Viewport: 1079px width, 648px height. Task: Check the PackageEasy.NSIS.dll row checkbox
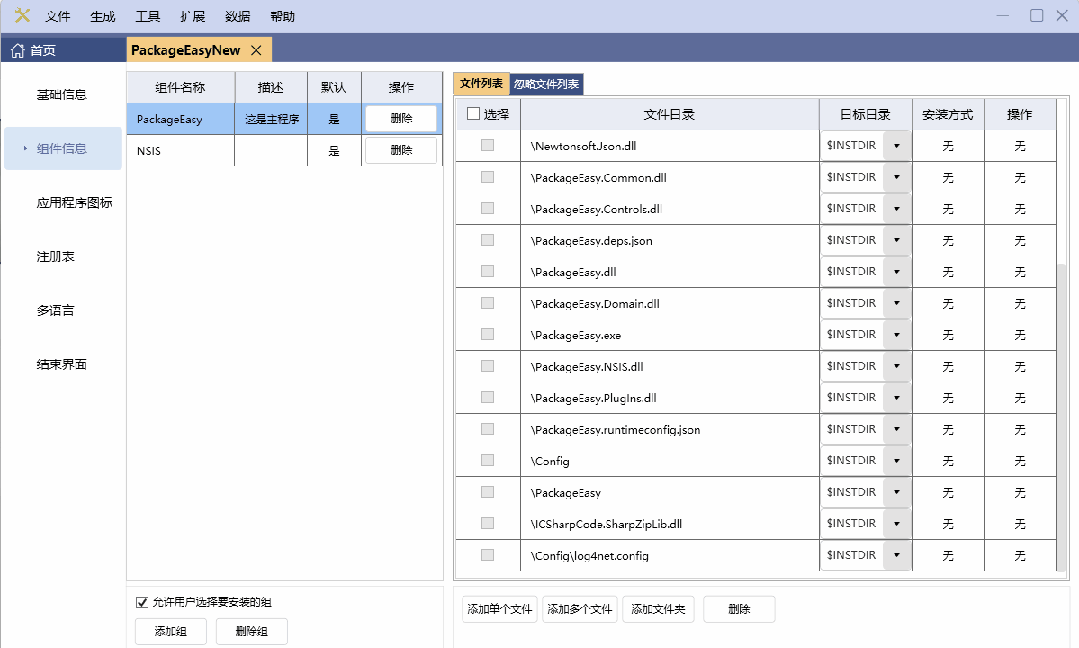[487, 366]
